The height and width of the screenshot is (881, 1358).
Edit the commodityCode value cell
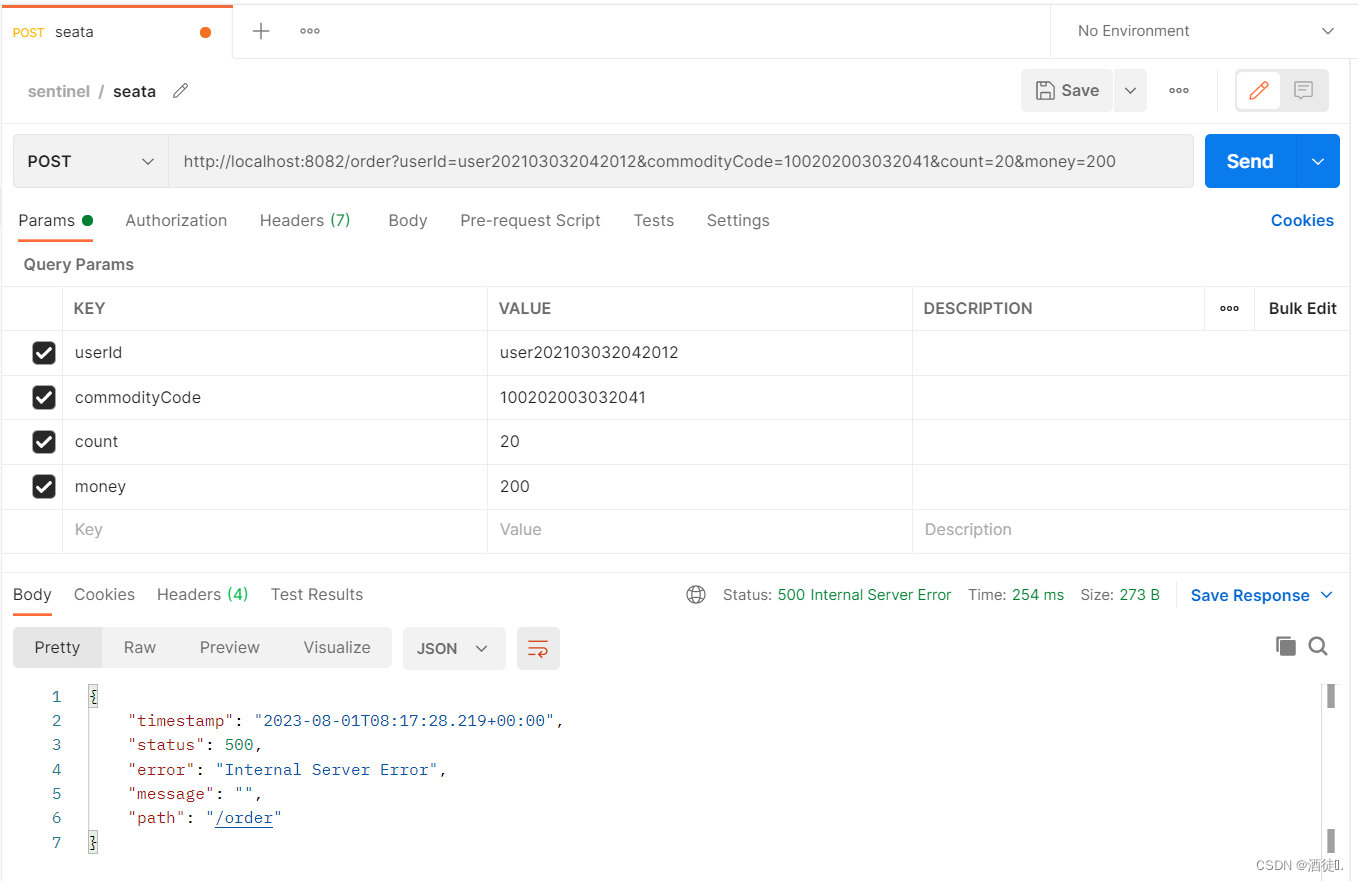tap(700, 397)
